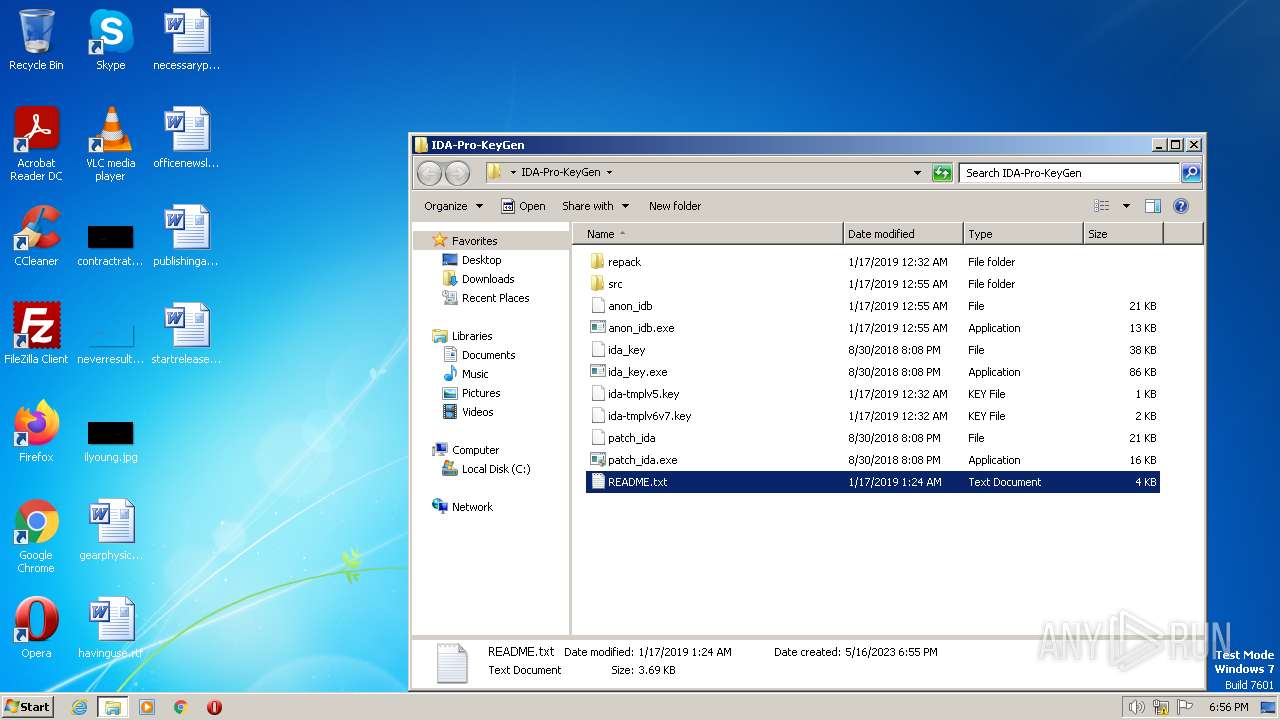Open Downloads in the navigation pane
The image size is (1280, 720).
click(x=488, y=279)
